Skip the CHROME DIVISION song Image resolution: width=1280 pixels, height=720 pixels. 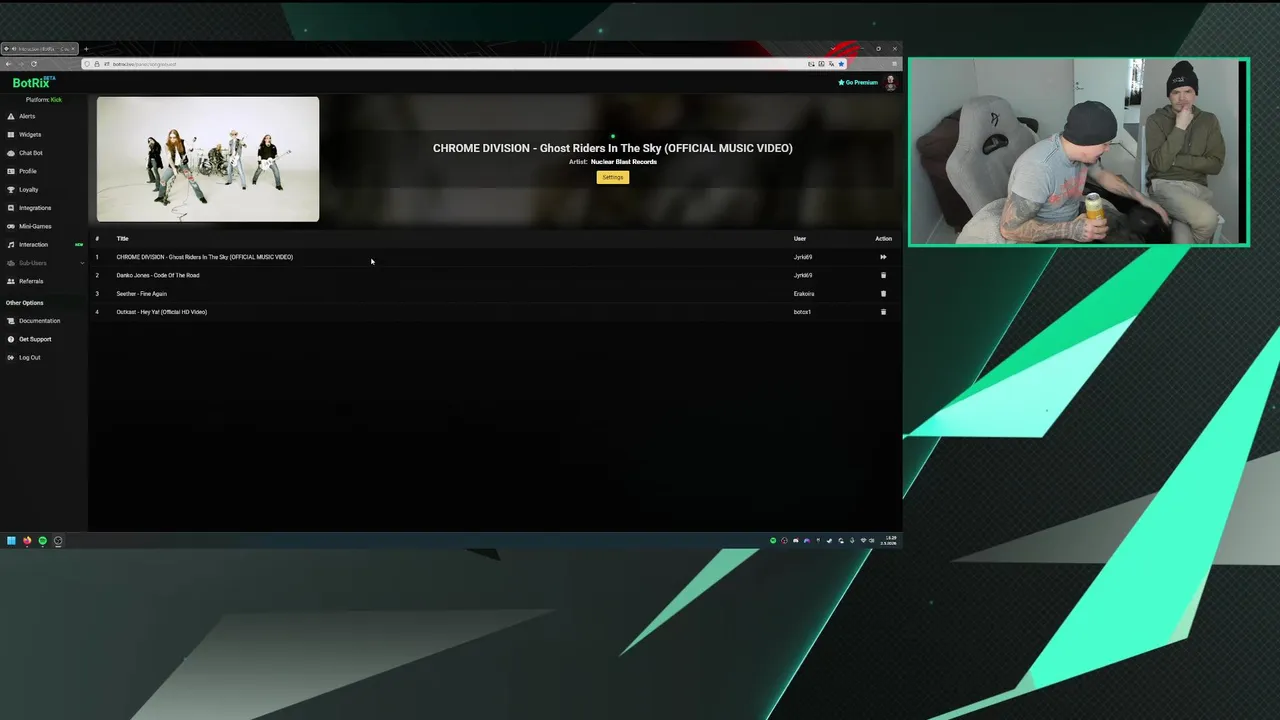click(883, 257)
